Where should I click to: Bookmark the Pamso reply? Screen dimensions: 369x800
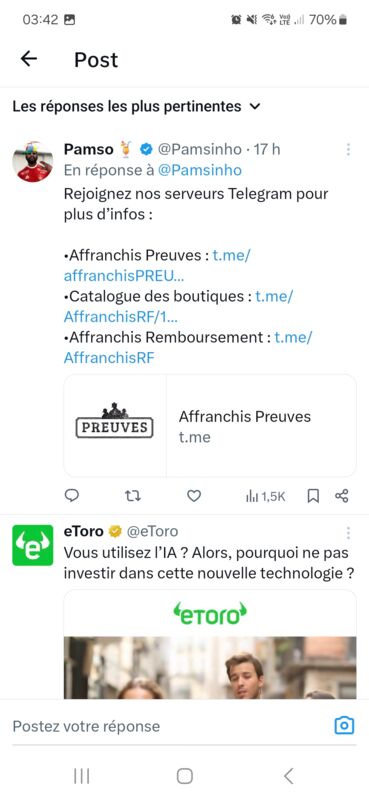[x=313, y=496]
